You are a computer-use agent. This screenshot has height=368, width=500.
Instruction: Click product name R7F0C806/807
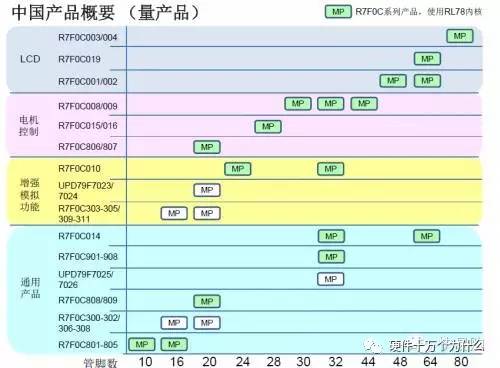coord(88,147)
